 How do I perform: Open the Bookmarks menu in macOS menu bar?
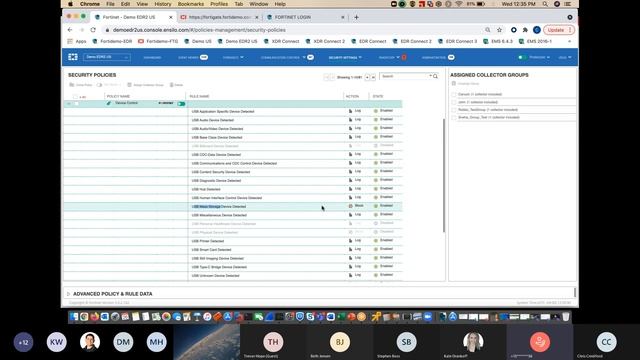[191, 4]
